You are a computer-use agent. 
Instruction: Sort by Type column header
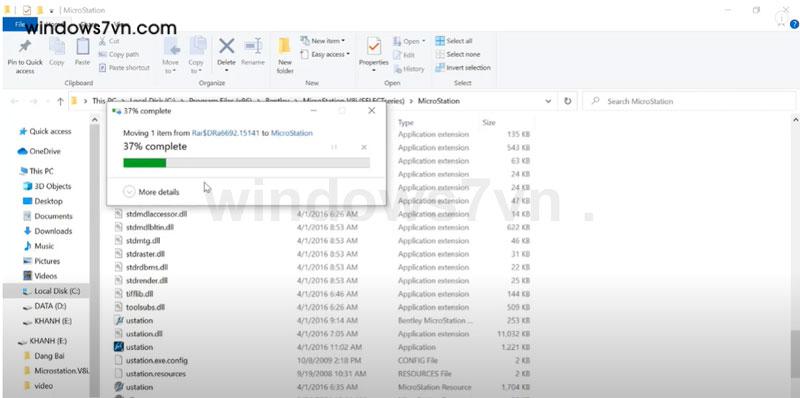point(406,122)
